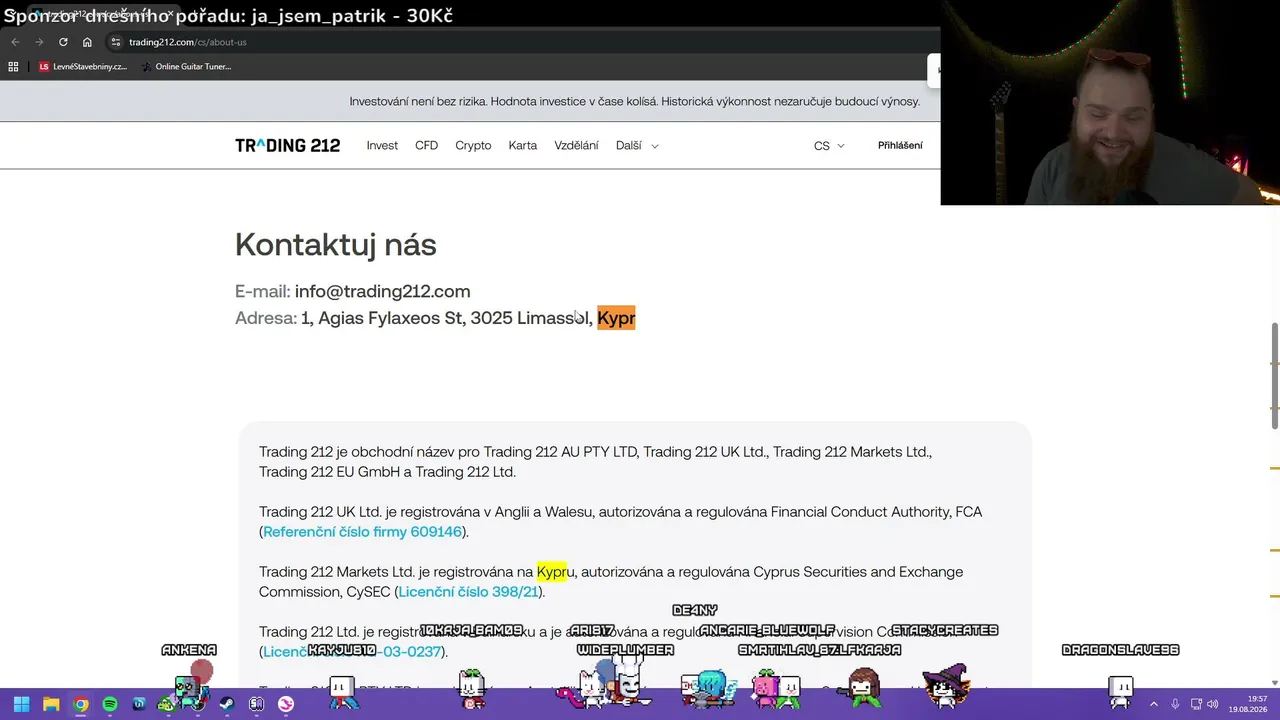Open the volume control in the tray

pyautogui.click(x=1213, y=704)
